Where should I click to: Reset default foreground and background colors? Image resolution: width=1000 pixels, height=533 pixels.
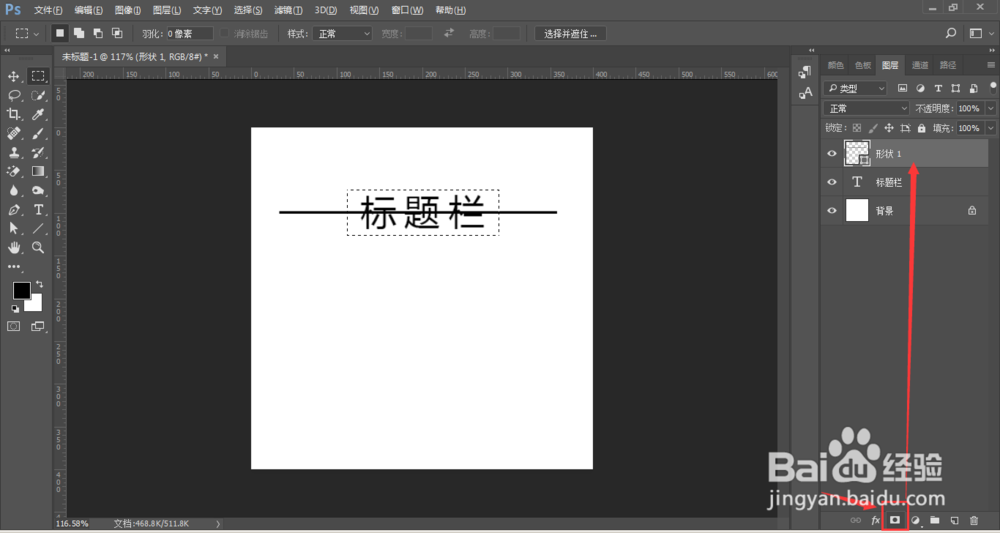pyautogui.click(x=15, y=309)
